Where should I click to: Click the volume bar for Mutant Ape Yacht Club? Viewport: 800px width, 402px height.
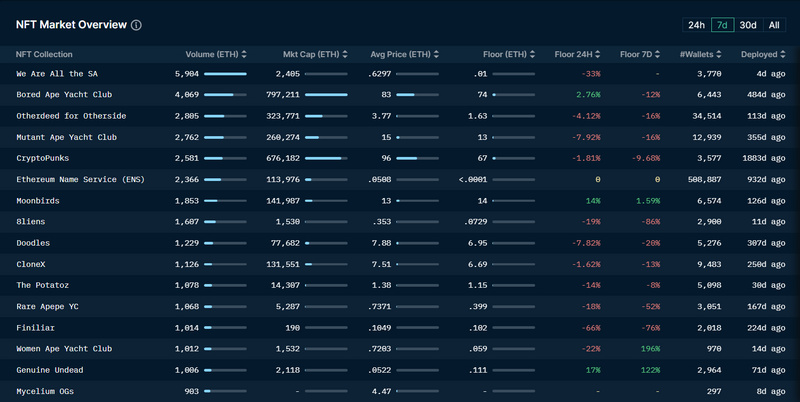[x=225, y=137]
